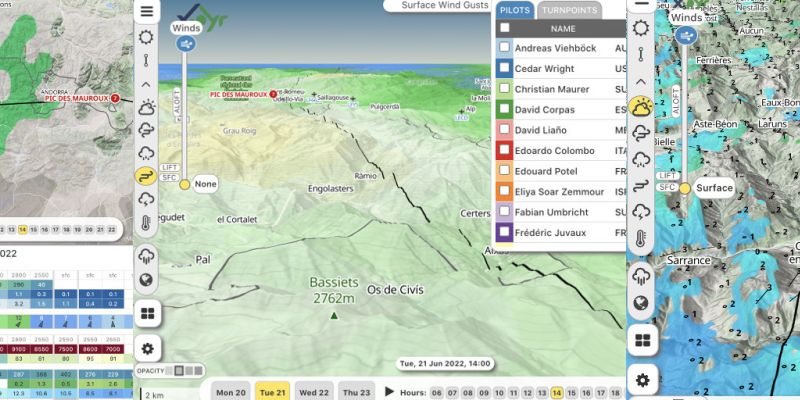Image resolution: width=800 pixels, height=400 pixels.
Task: Open the globe base map icon in center toolbar
Action: pos(147,280)
